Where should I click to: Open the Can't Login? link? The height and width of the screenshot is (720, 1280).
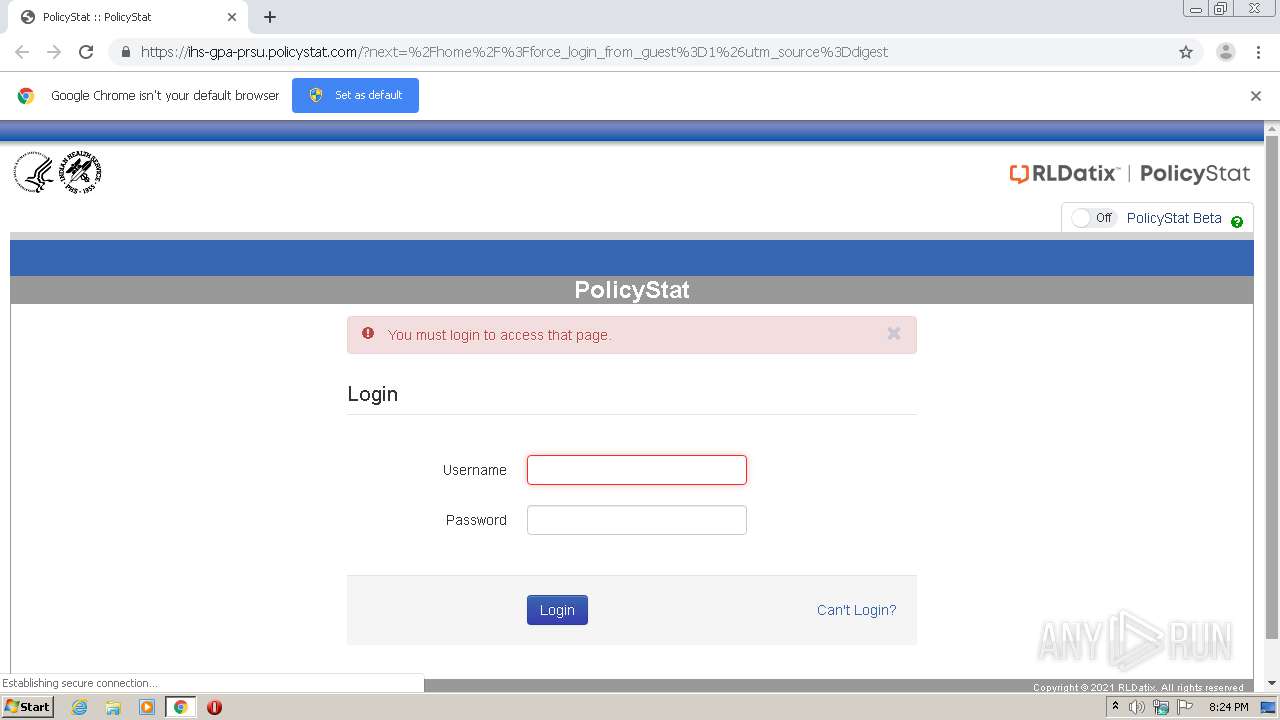coord(857,610)
